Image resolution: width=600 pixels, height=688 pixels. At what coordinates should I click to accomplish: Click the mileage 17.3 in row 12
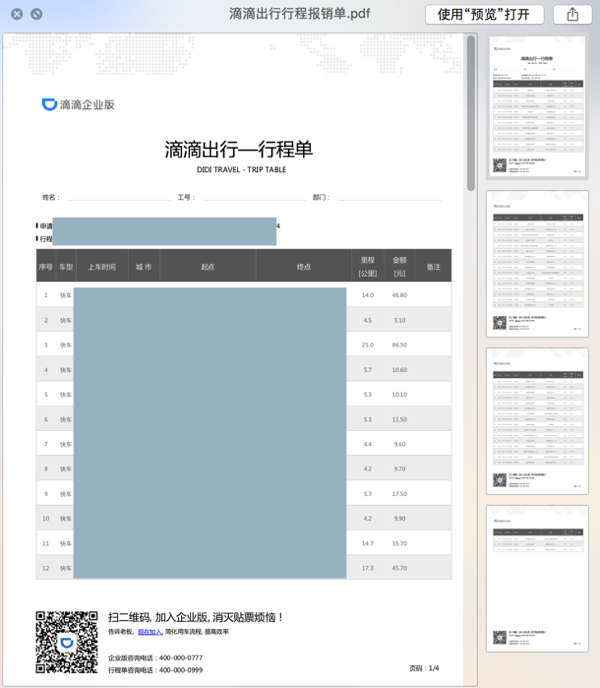(368, 568)
